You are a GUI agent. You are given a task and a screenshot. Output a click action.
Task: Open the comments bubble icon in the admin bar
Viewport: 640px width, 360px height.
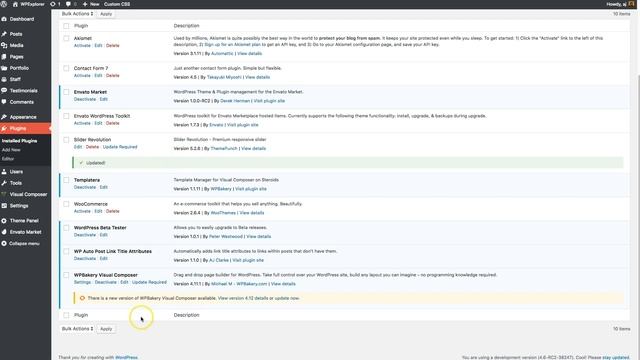coord(68,4)
